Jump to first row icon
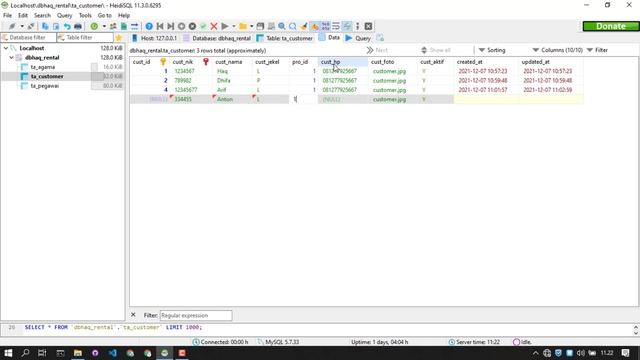The height and width of the screenshot is (360, 640). coord(160,26)
